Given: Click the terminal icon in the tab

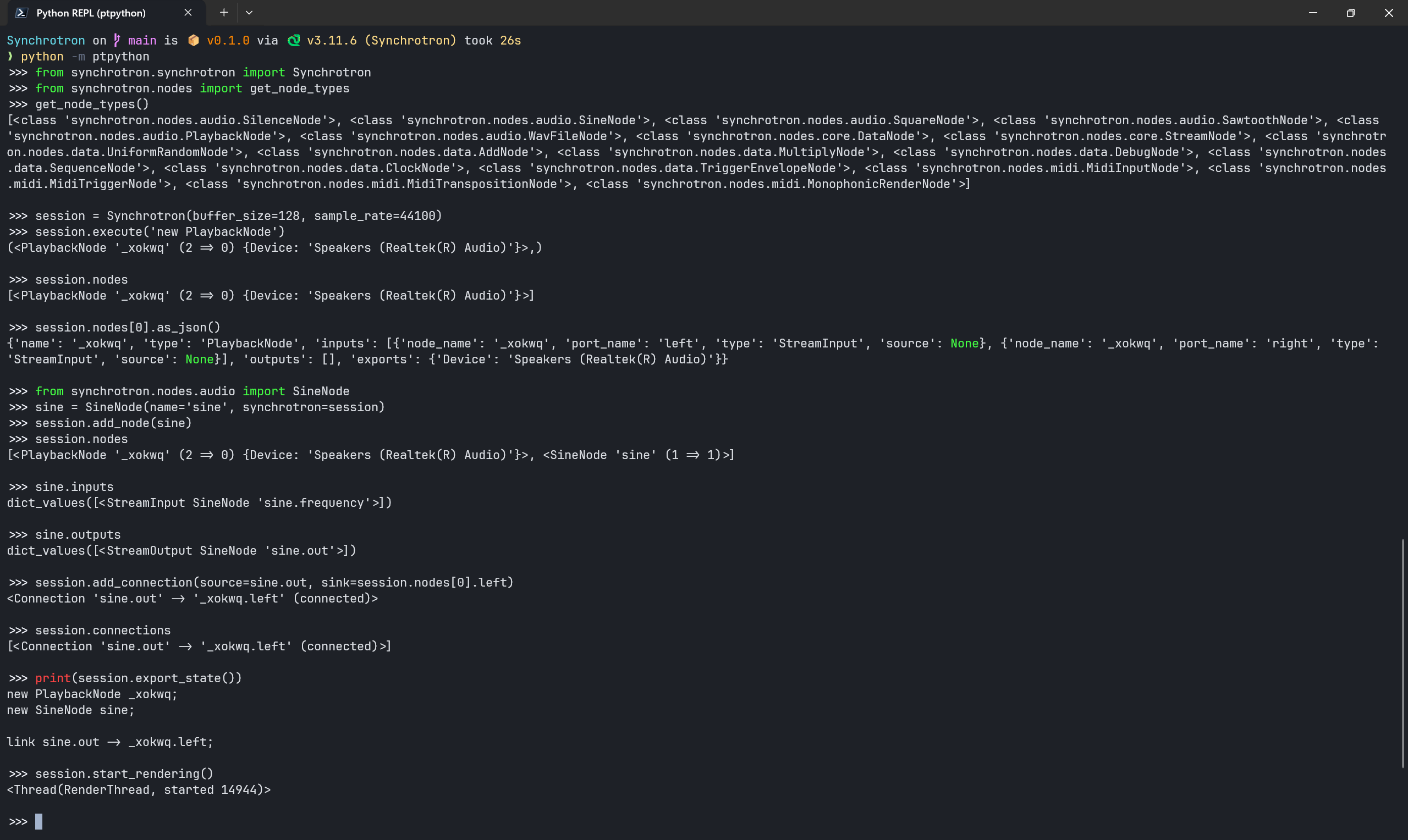Looking at the screenshot, I should pyautogui.click(x=21, y=13).
